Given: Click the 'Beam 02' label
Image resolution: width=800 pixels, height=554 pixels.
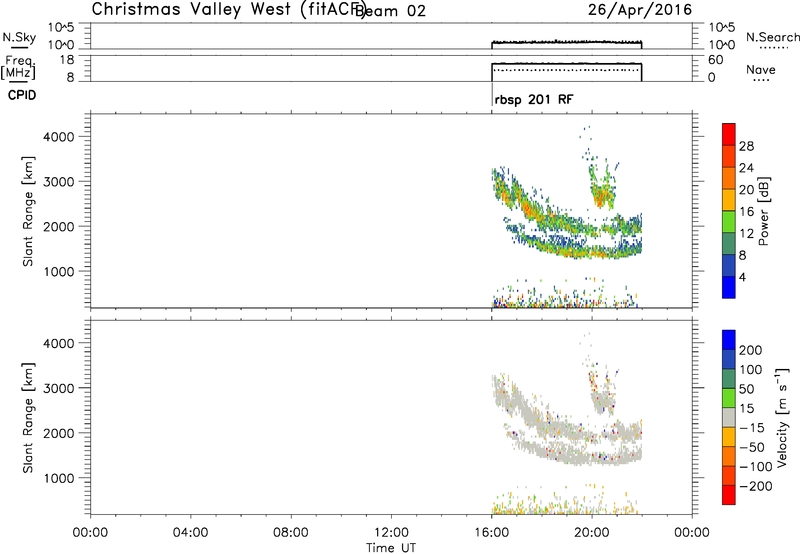Looking at the screenshot, I should pyautogui.click(x=391, y=11).
